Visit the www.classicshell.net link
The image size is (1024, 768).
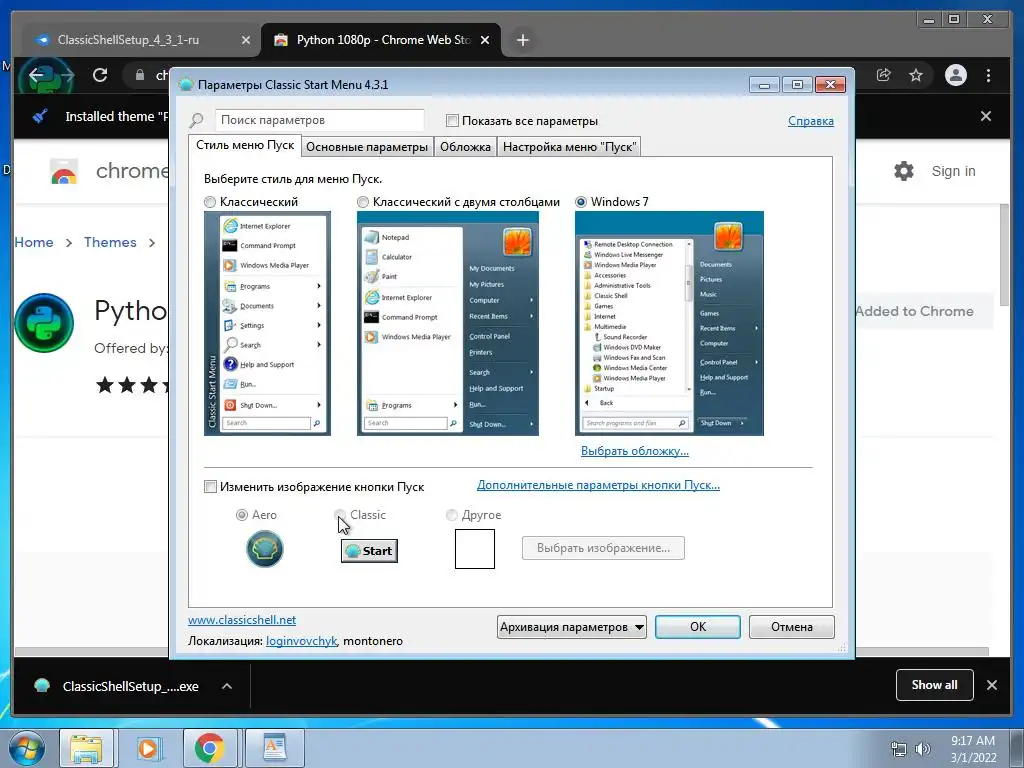(242, 620)
